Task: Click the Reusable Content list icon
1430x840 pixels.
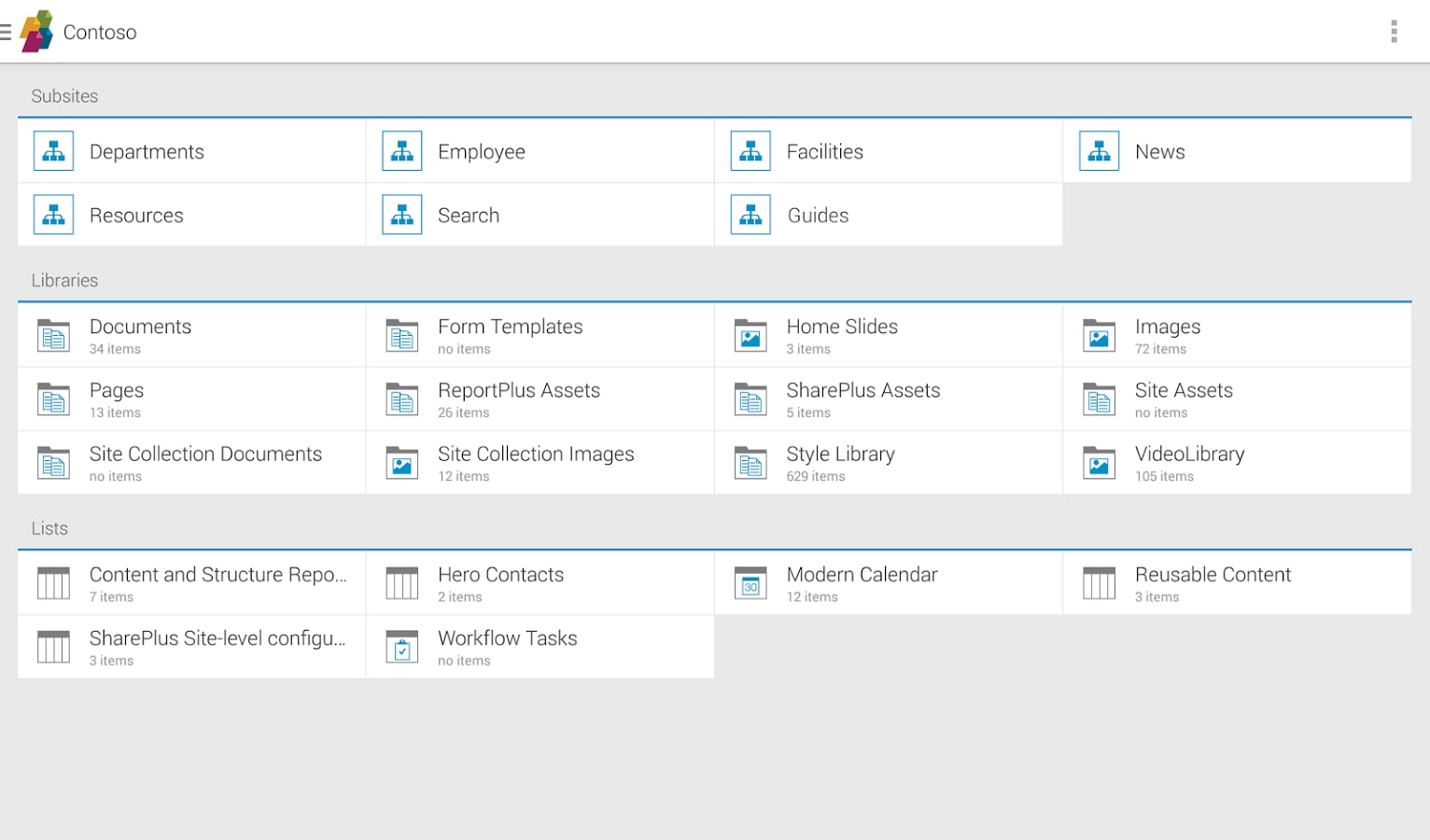Action: (x=1100, y=582)
